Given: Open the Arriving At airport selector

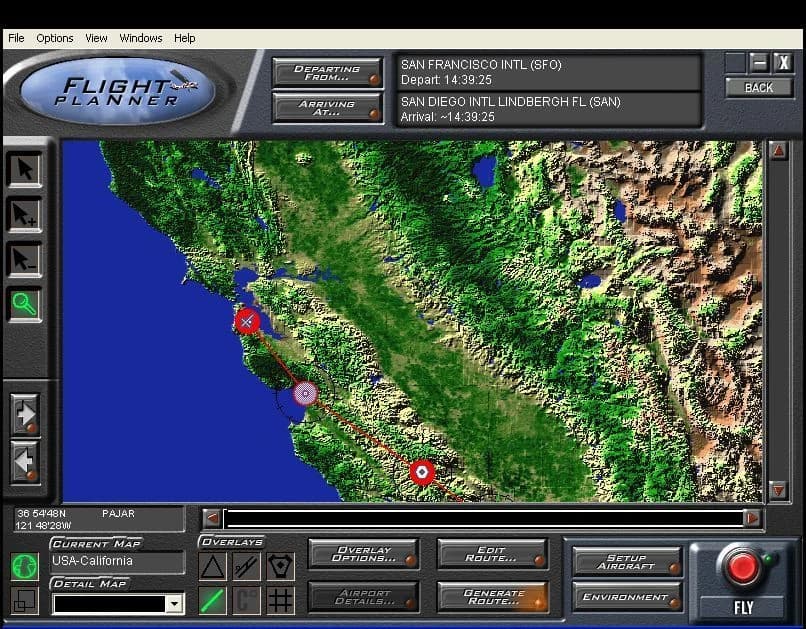Looking at the screenshot, I should [327, 107].
